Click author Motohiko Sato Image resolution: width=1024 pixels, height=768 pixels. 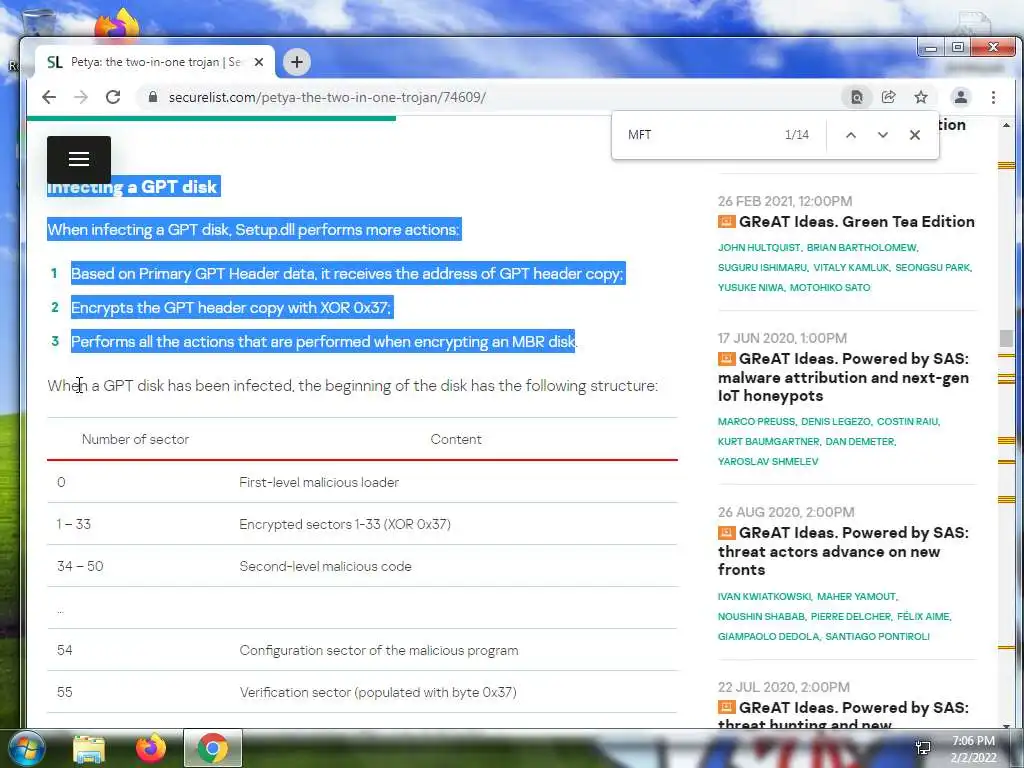tap(830, 287)
